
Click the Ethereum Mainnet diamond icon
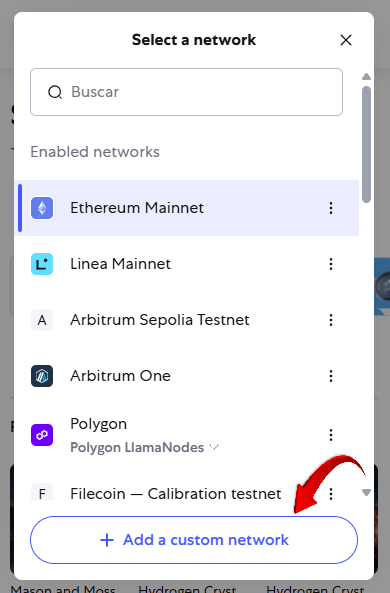tap(42, 208)
